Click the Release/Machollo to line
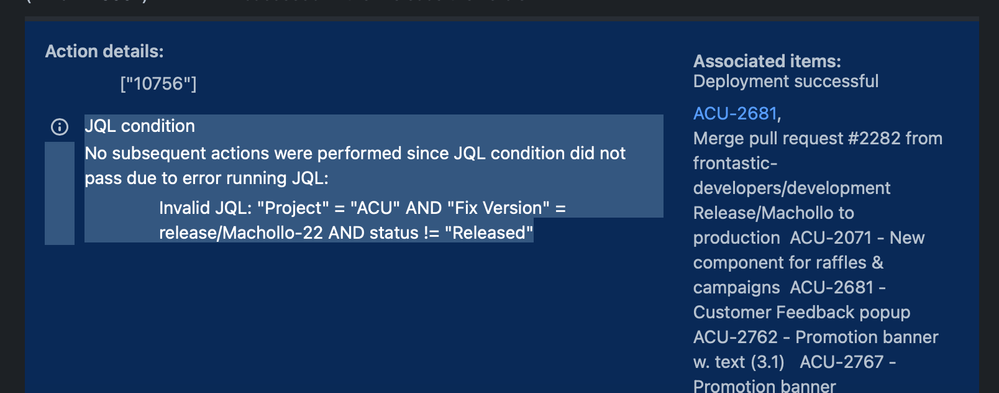The image size is (999, 393). pos(773,213)
